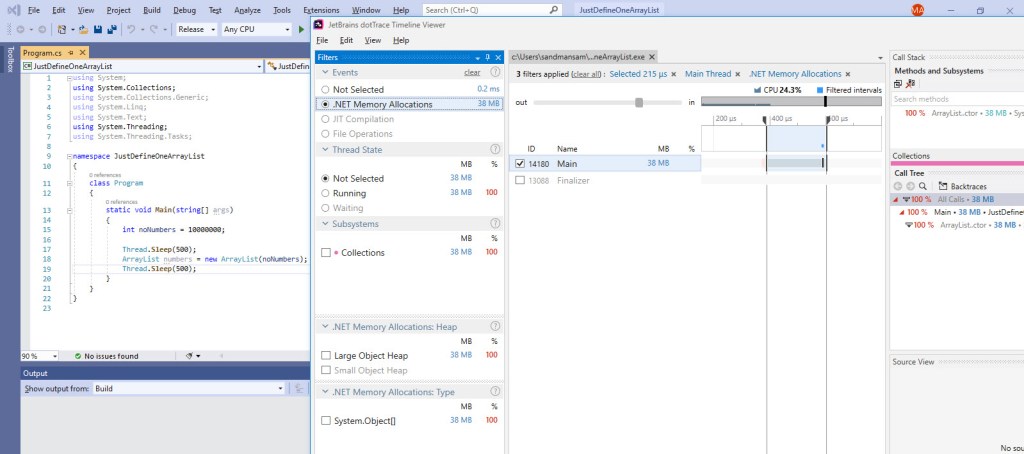The image size is (1024, 454).
Task: Select the Running thread state radio button
Action: click(x=325, y=193)
